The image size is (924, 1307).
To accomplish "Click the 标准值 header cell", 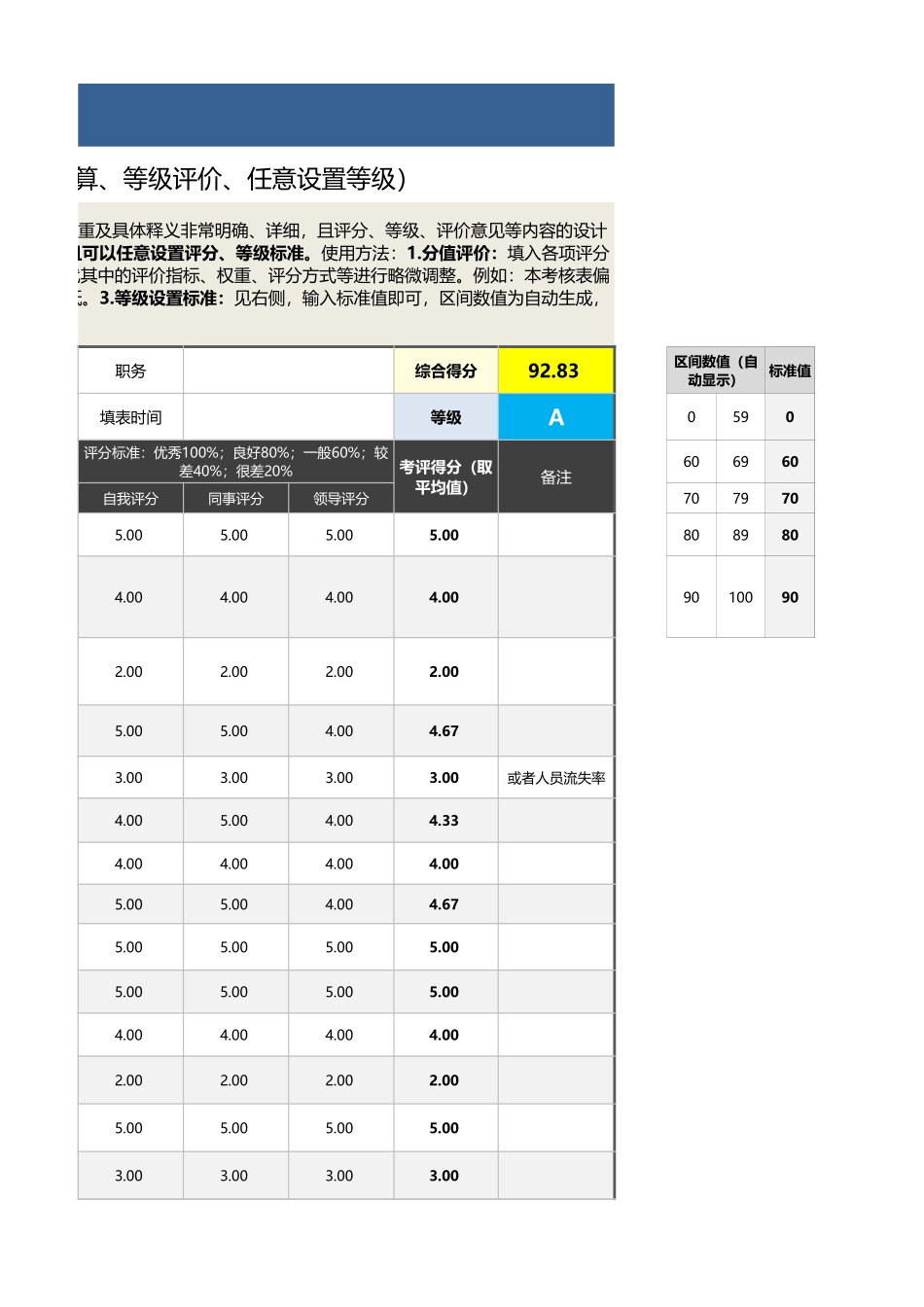I will (x=790, y=371).
